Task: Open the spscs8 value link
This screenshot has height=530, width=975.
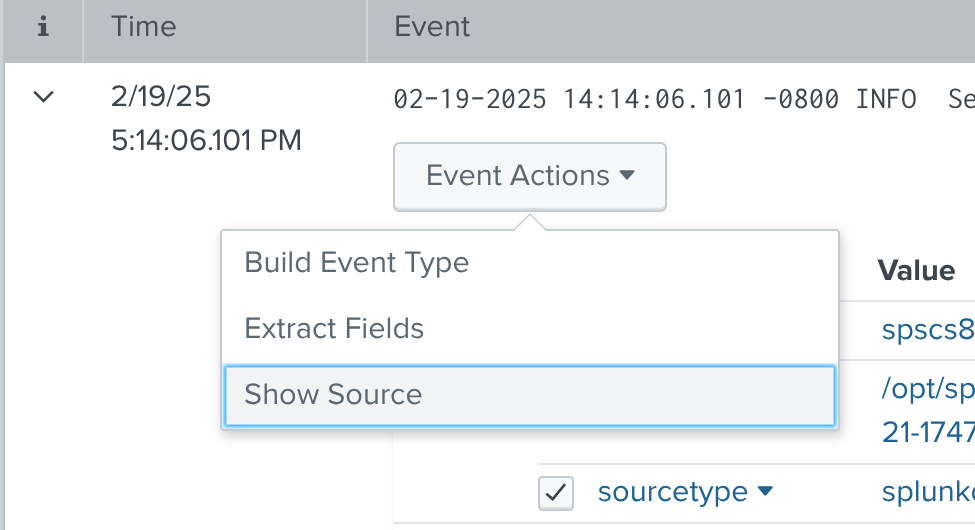Action: point(927,329)
